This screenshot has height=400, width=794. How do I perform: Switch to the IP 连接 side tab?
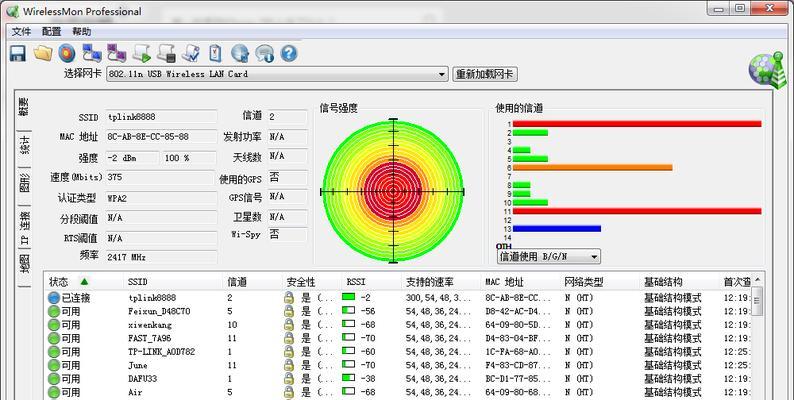pyautogui.click(x=24, y=229)
